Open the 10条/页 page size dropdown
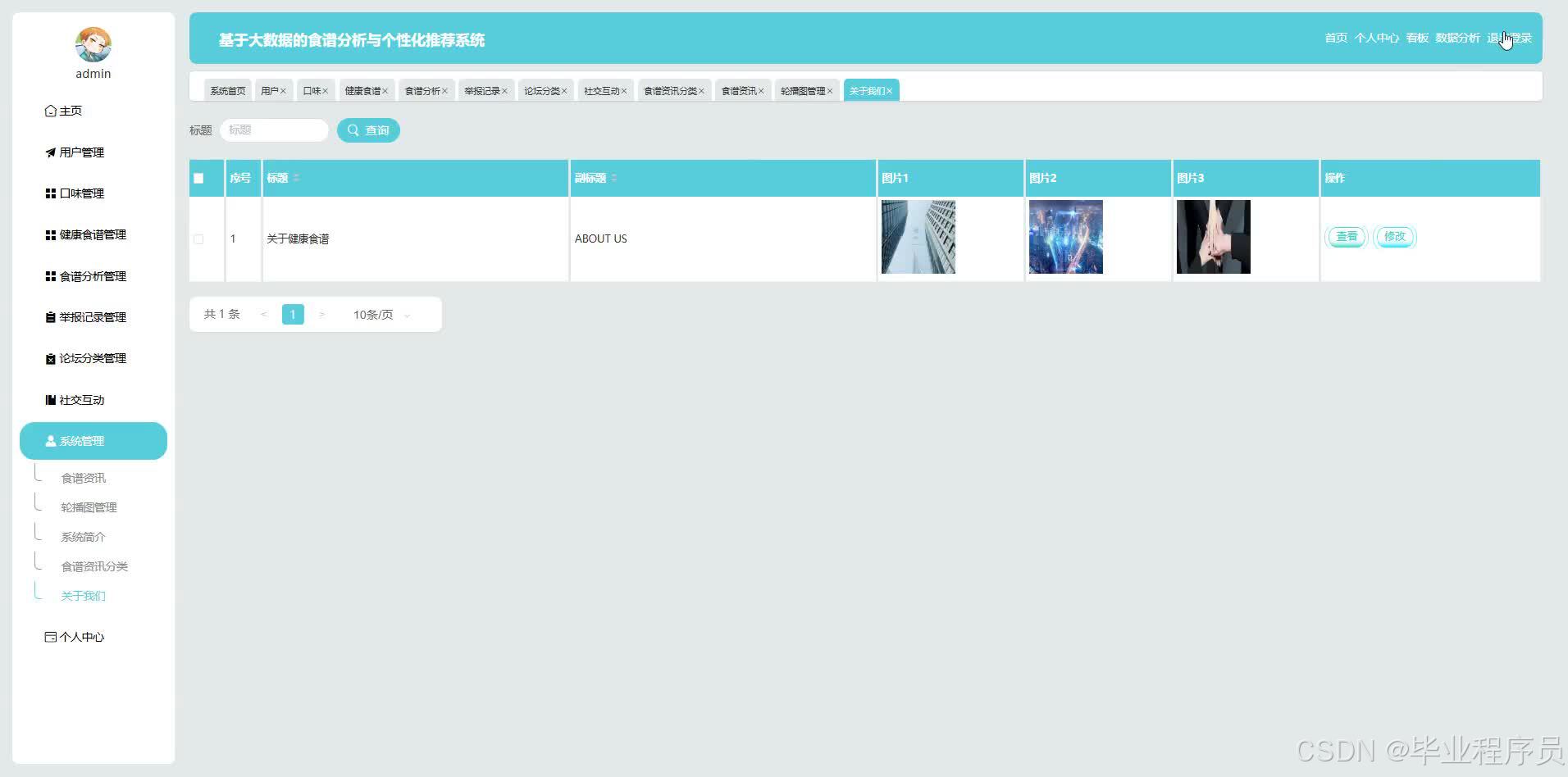The height and width of the screenshot is (777, 1568). click(381, 315)
